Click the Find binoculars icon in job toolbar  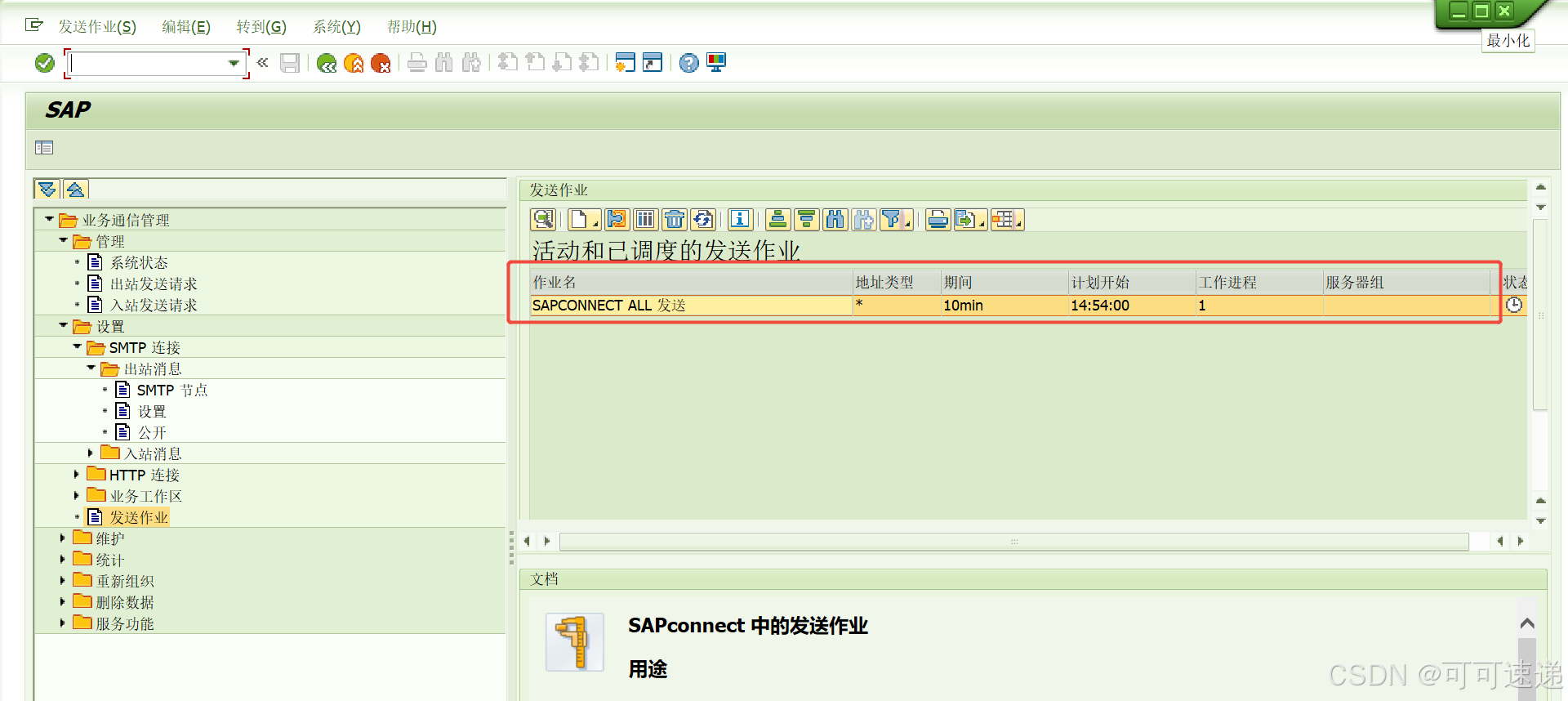click(x=835, y=219)
